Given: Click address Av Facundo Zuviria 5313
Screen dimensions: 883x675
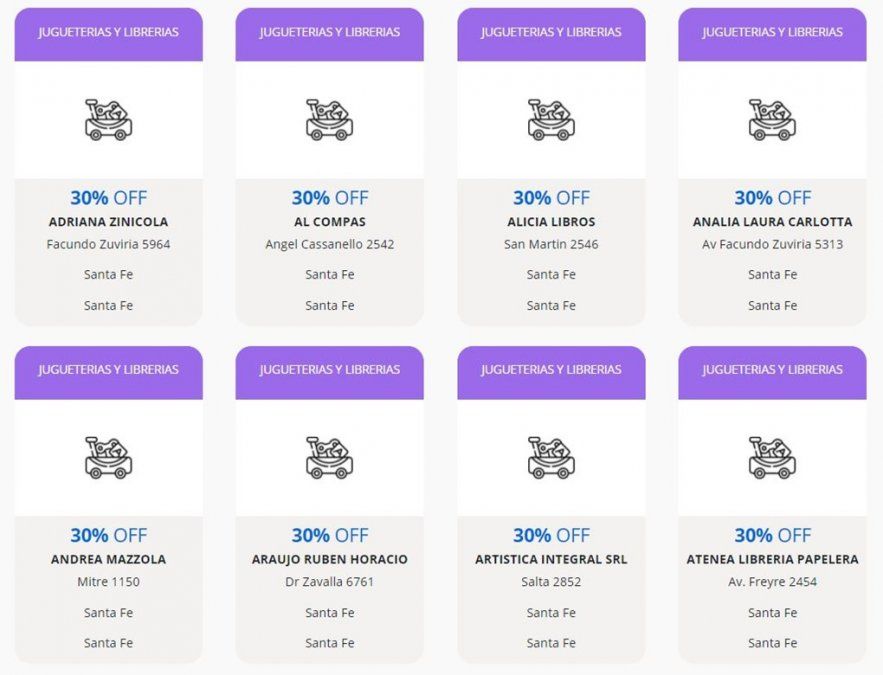Looking at the screenshot, I should tap(772, 244).
